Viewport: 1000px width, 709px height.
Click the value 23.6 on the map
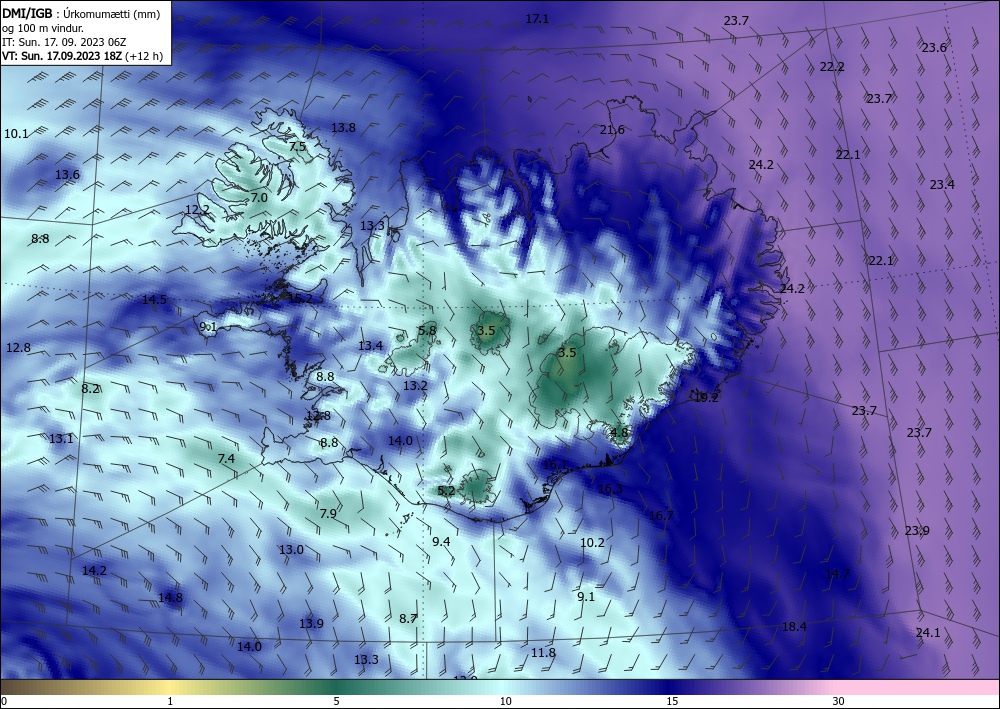tap(934, 47)
